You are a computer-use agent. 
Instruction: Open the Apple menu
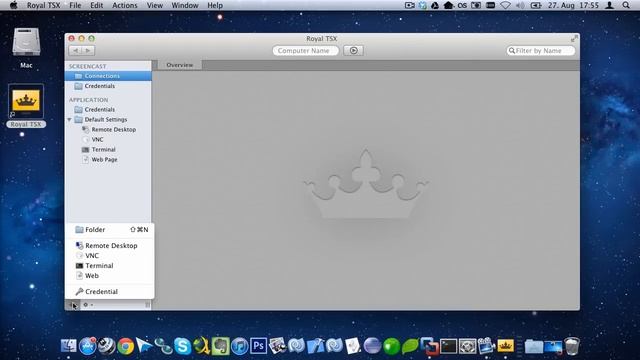(x=13, y=5)
